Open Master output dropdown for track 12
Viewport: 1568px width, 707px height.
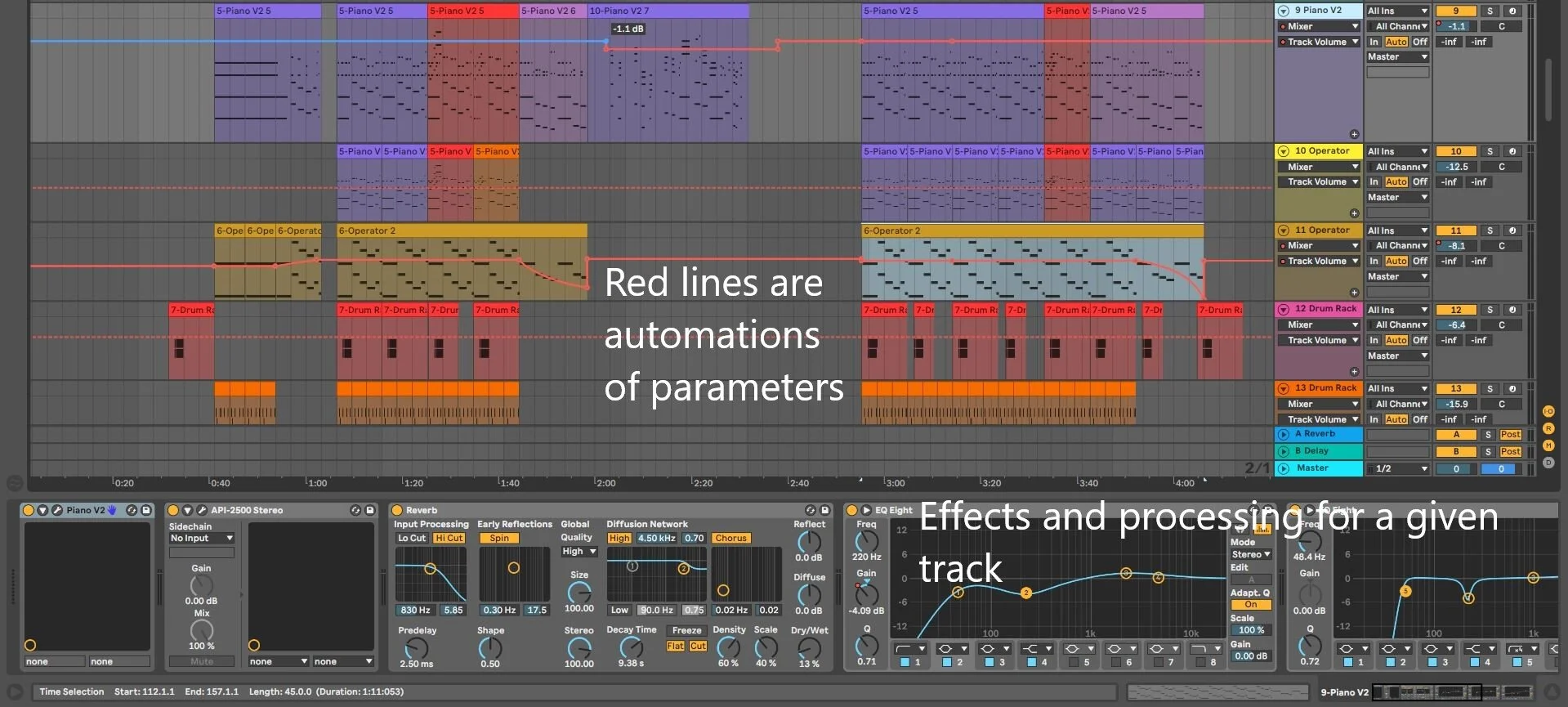pyautogui.click(x=1398, y=356)
